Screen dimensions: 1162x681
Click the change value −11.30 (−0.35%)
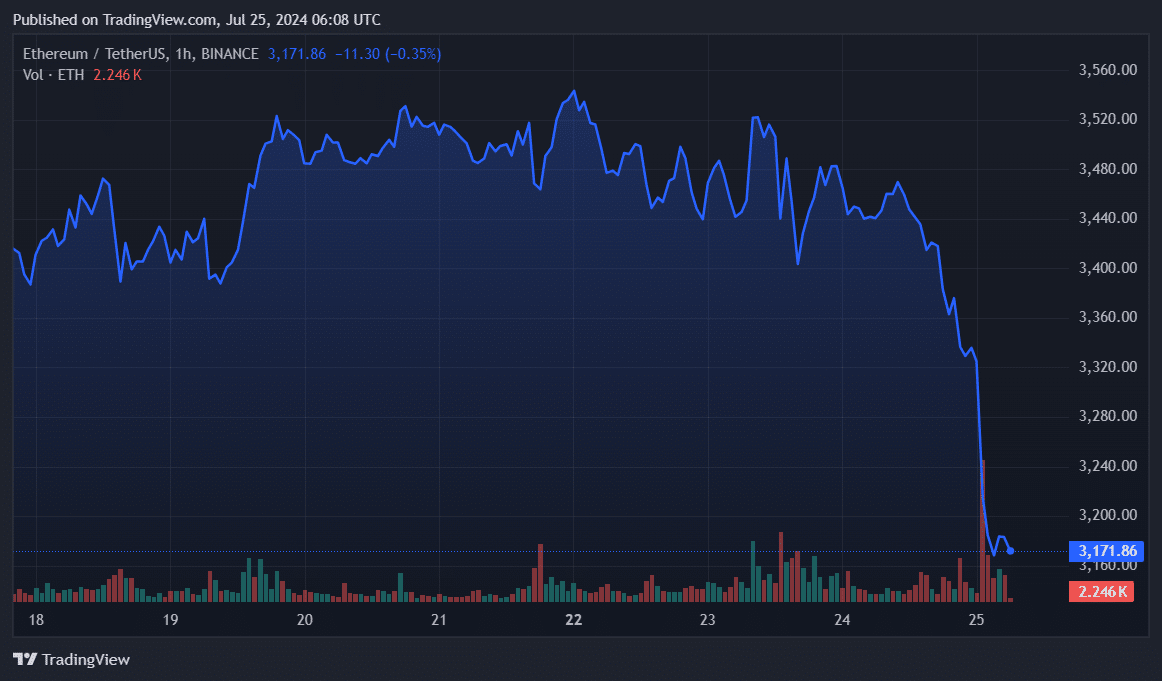(388, 54)
